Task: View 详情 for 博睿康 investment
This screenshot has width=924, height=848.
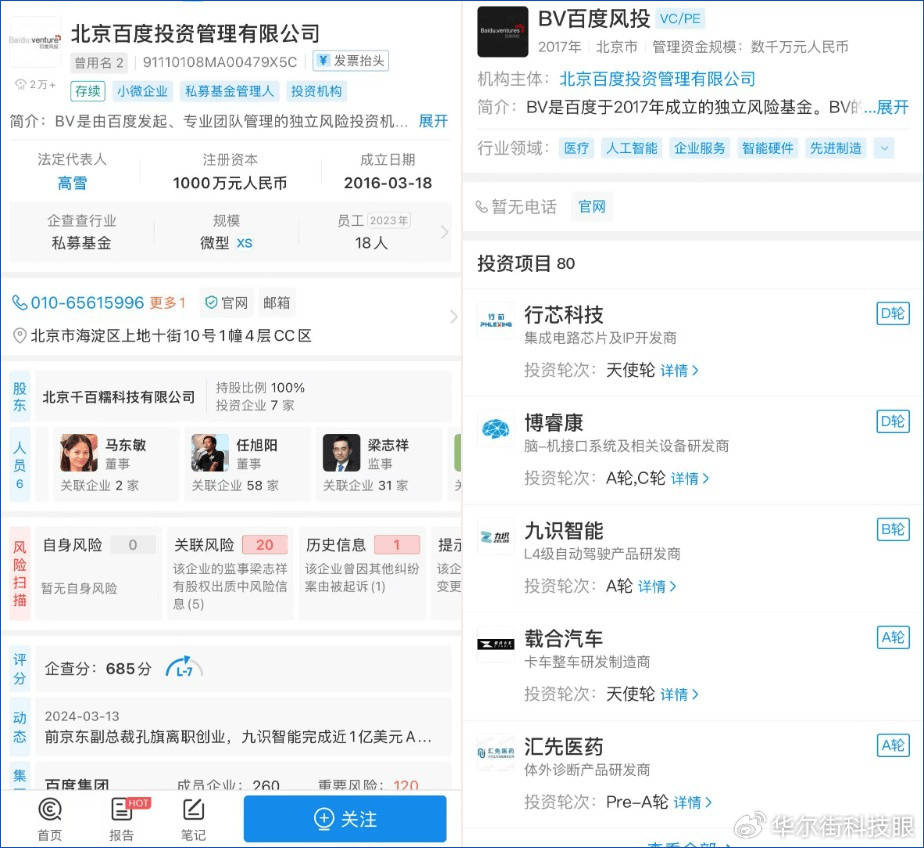Action: (690, 479)
